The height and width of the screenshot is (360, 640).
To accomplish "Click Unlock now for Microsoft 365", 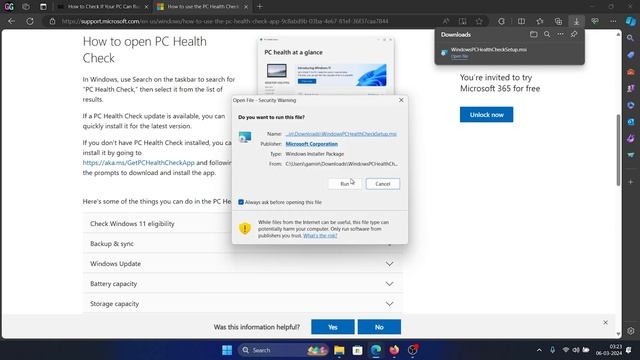I will click(x=486, y=115).
